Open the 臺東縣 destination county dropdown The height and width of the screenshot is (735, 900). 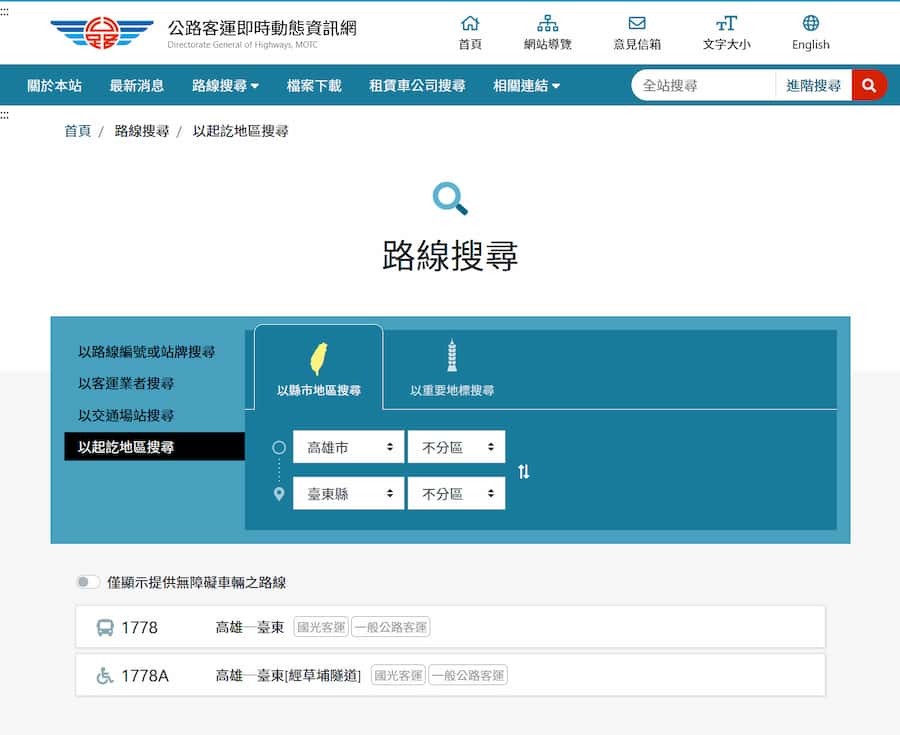(x=348, y=493)
